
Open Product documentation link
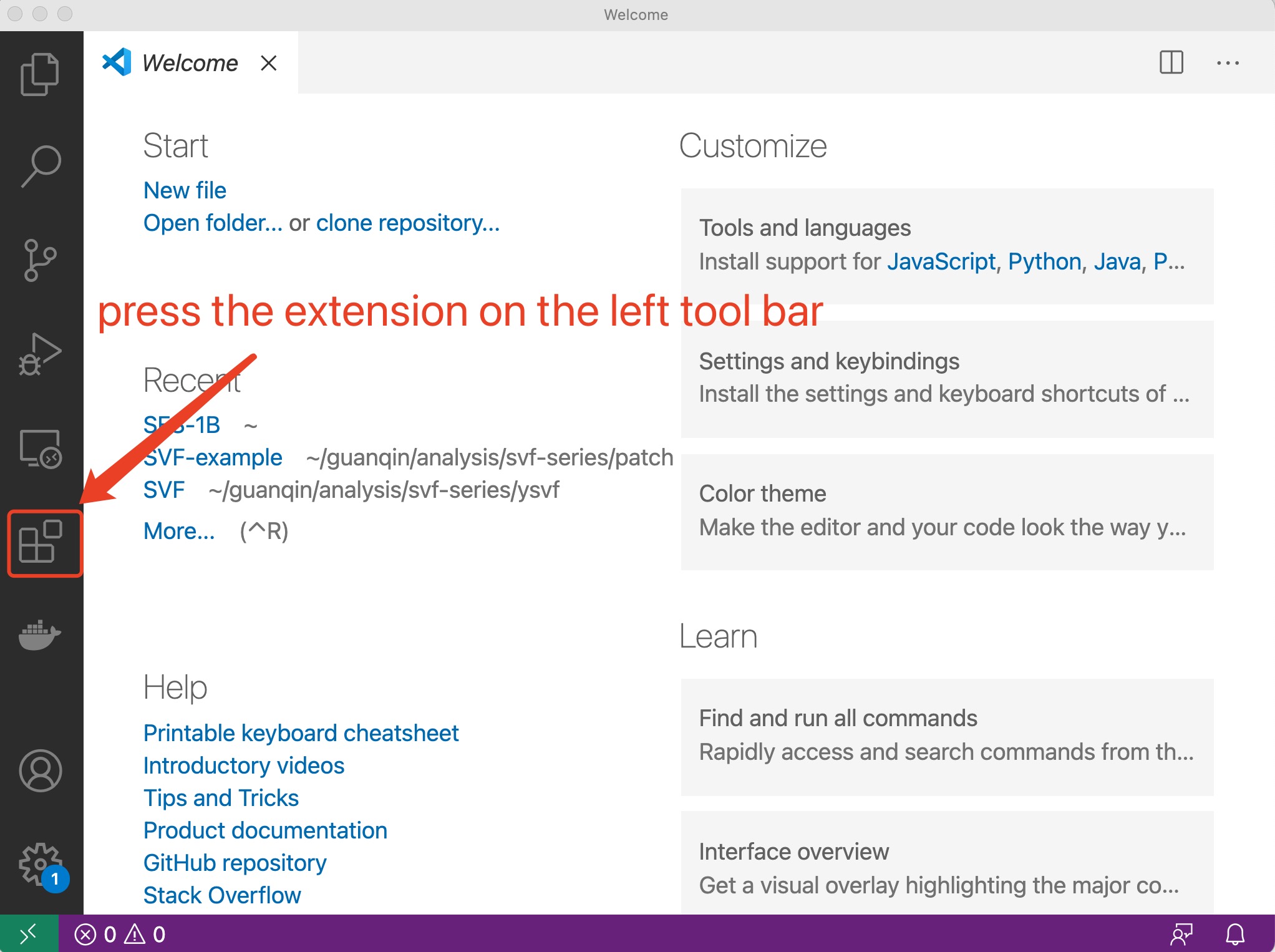click(x=265, y=830)
